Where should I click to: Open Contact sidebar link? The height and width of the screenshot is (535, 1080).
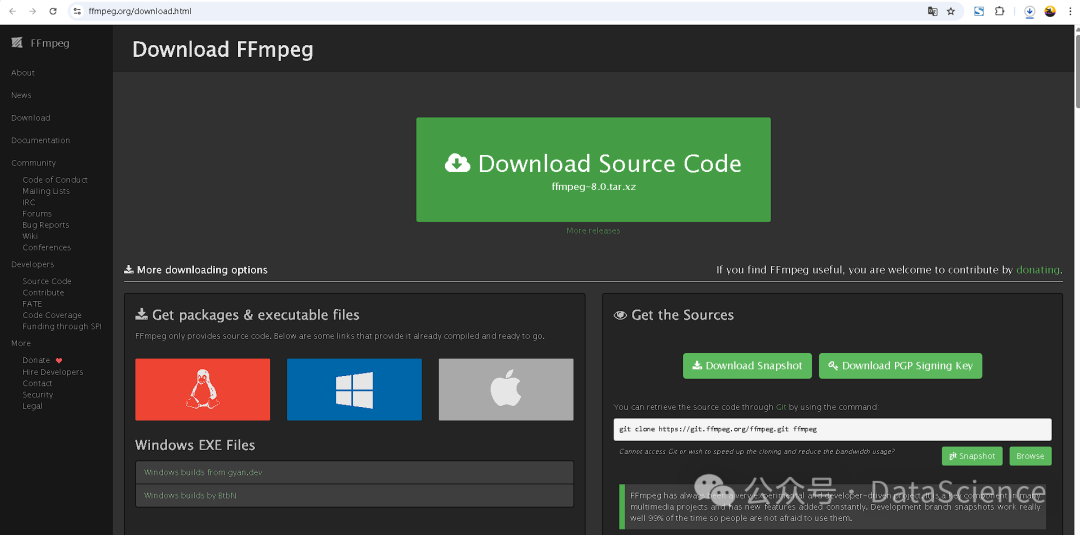37,383
